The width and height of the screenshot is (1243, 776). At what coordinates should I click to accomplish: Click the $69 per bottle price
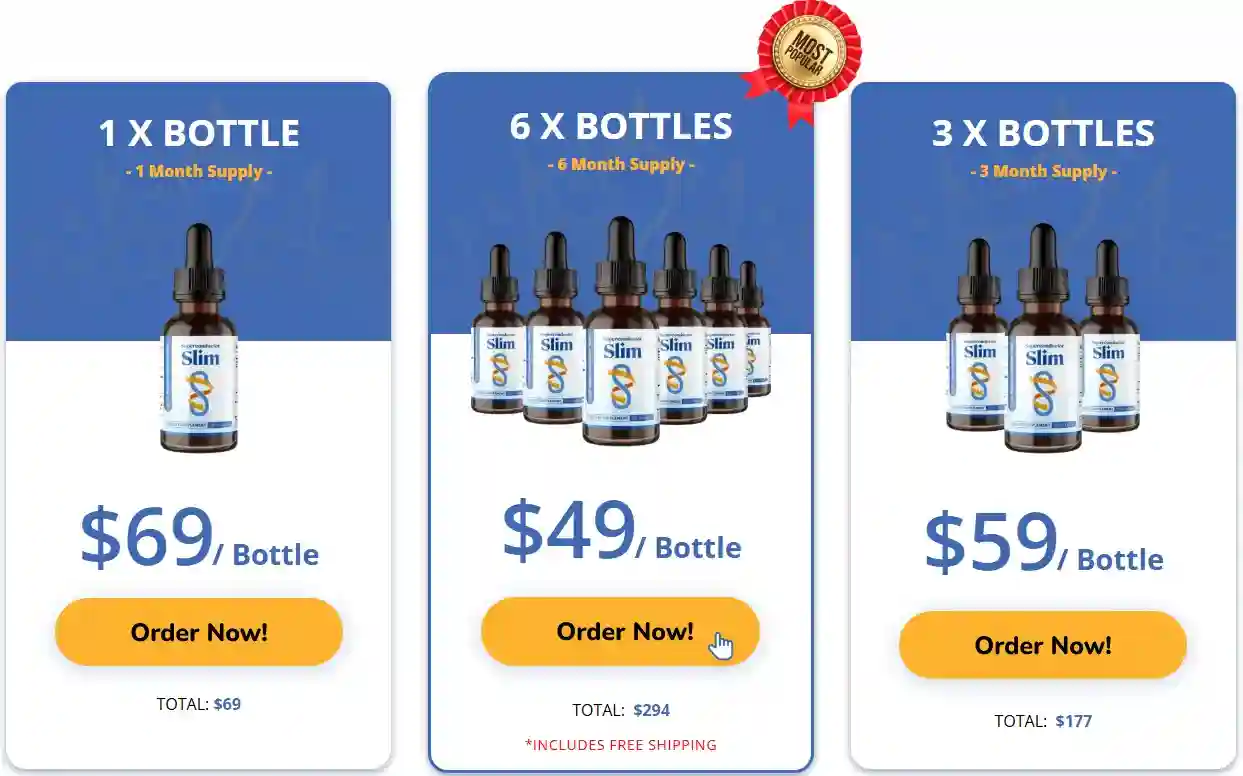pyautogui.click(x=199, y=538)
